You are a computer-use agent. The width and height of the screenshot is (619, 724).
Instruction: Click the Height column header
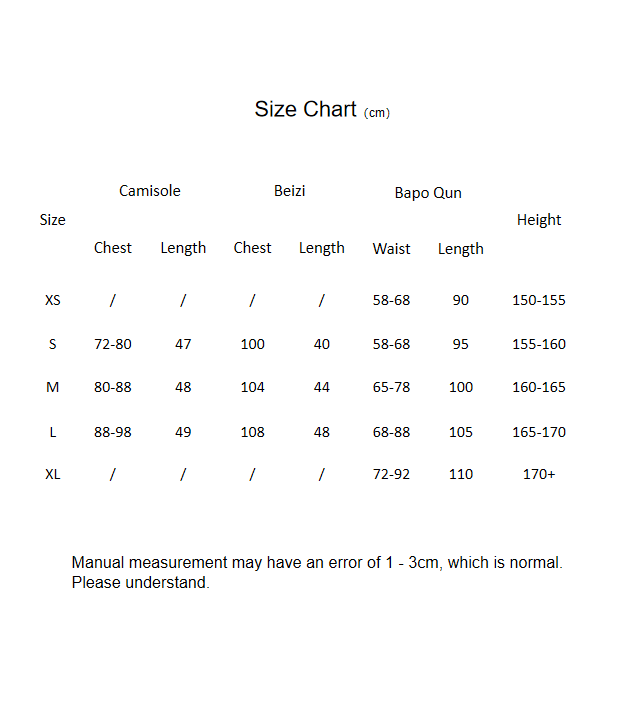pyautogui.click(x=539, y=220)
